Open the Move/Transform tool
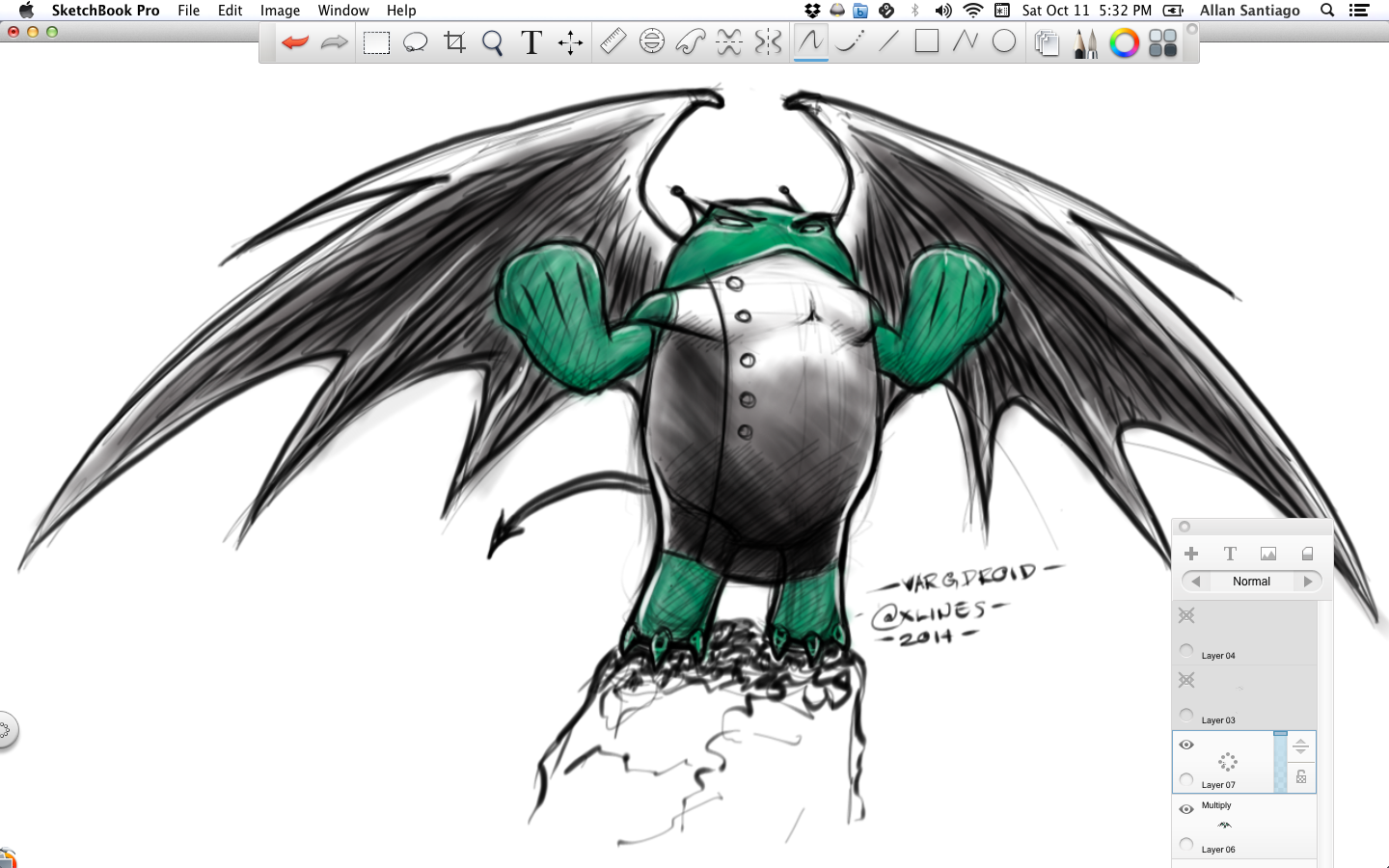Image resolution: width=1389 pixels, height=868 pixels. point(569,42)
